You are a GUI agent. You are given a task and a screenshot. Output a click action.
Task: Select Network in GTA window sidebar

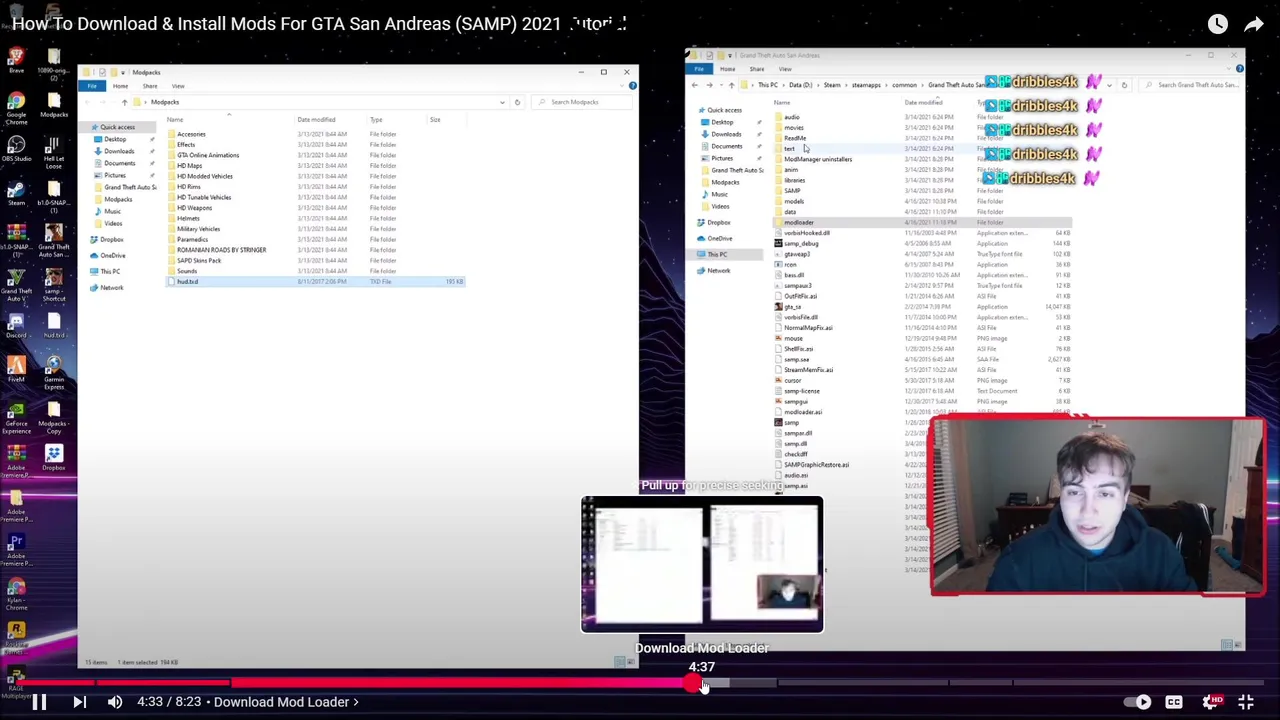click(718, 271)
